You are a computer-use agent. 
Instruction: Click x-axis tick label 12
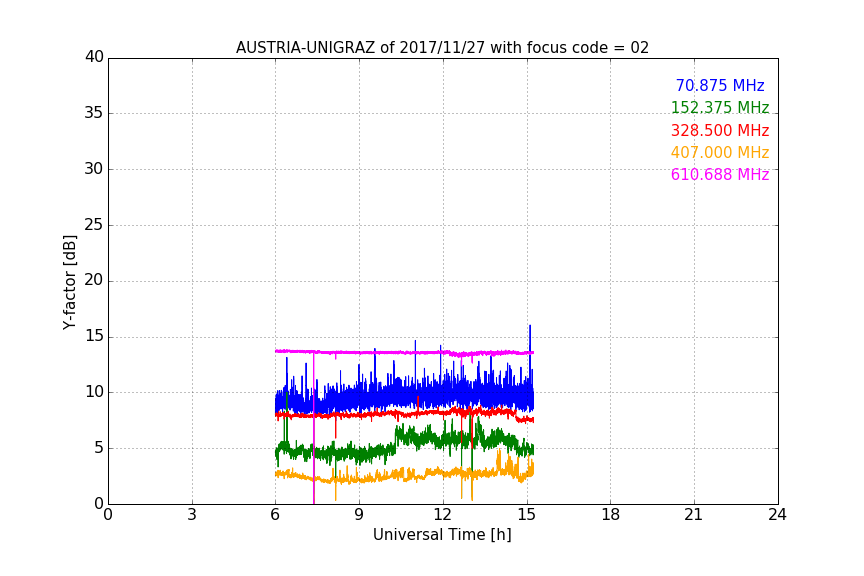[x=443, y=515]
